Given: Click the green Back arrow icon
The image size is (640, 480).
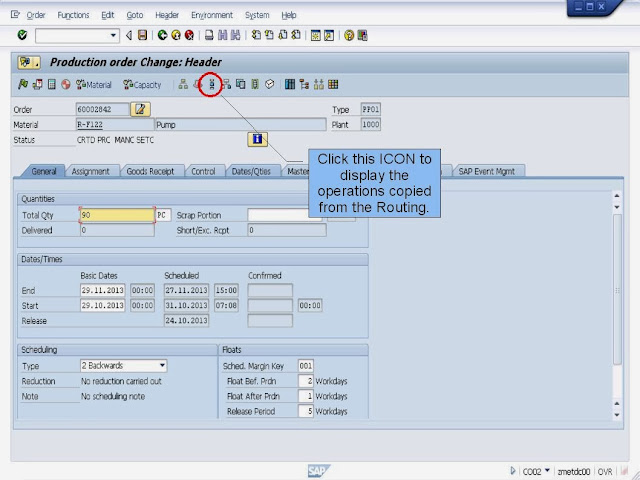Looking at the screenshot, I should 162,36.
